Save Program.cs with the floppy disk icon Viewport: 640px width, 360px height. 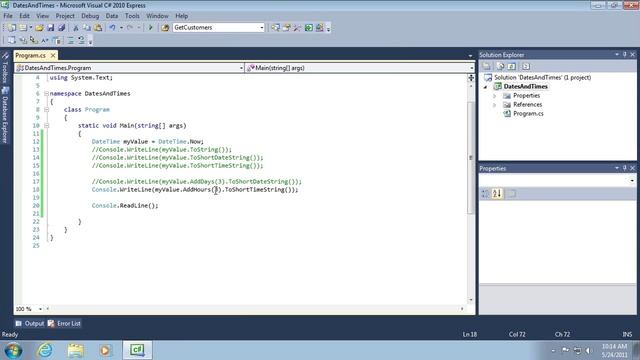(51, 28)
